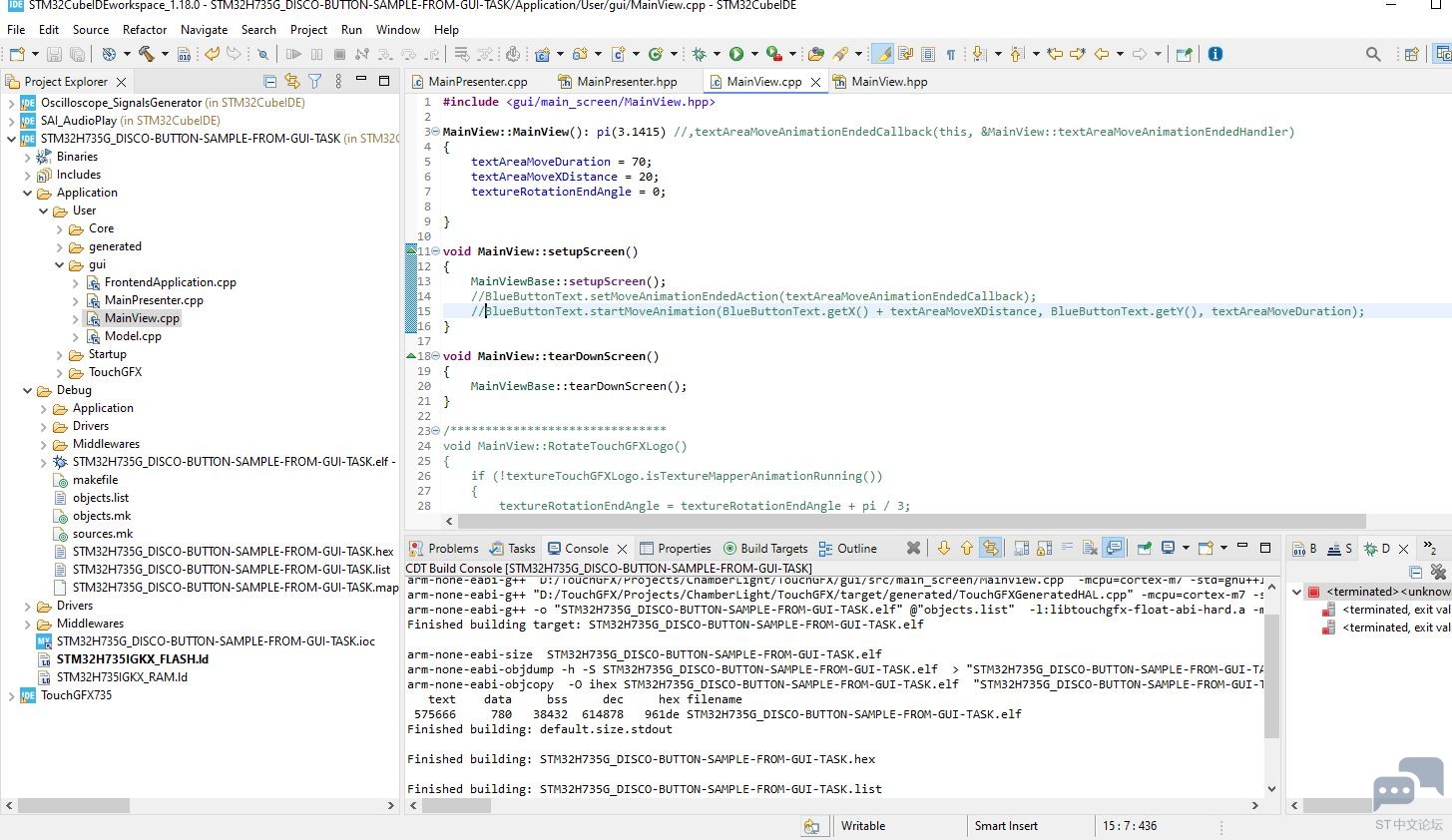
Task: Toggle Show Whitespace Characters pilcrow
Action: tap(950, 54)
